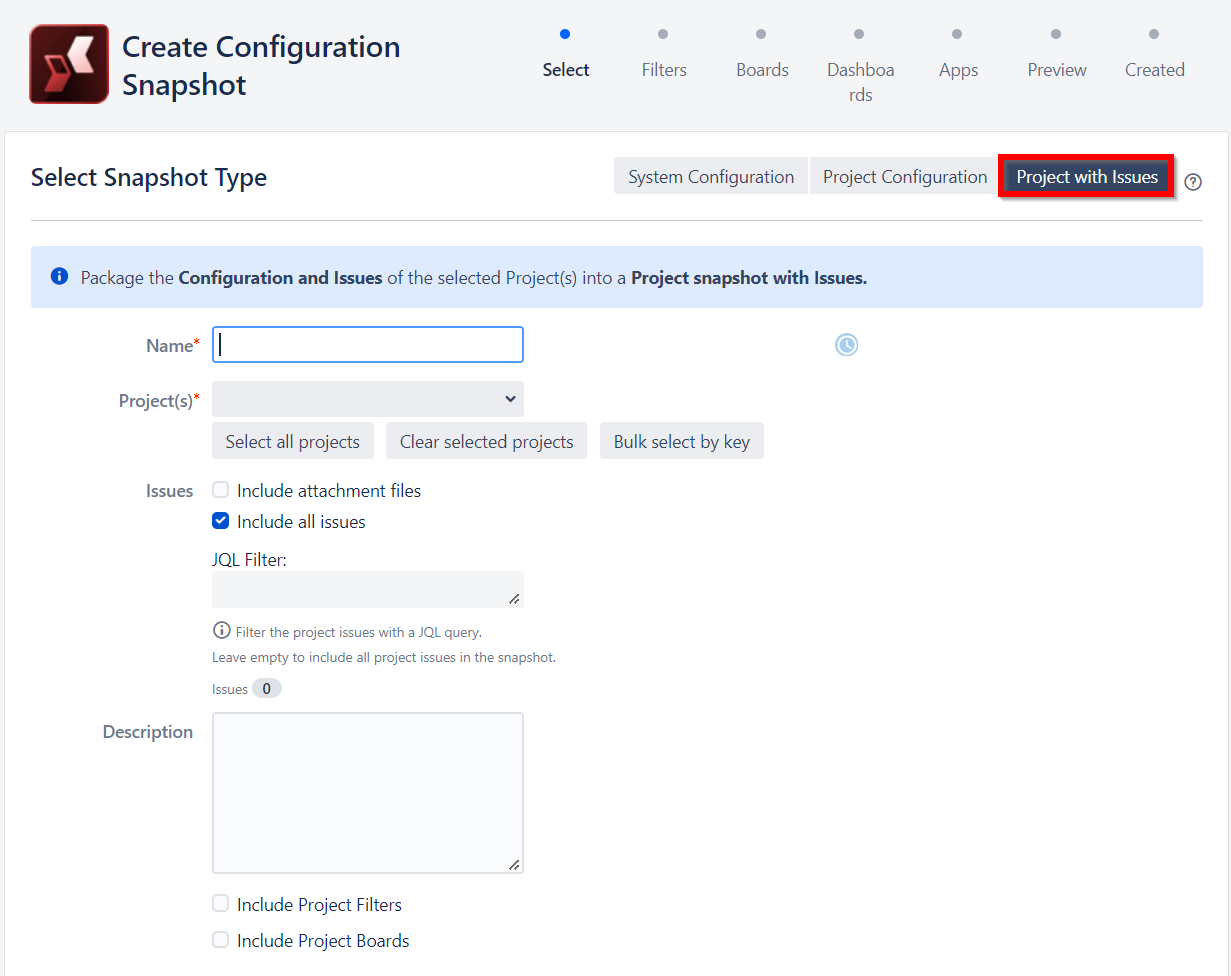Click the Preview step dot
The width and height of the screenshot is (1231, 976).
click(x=1056, y=34)
